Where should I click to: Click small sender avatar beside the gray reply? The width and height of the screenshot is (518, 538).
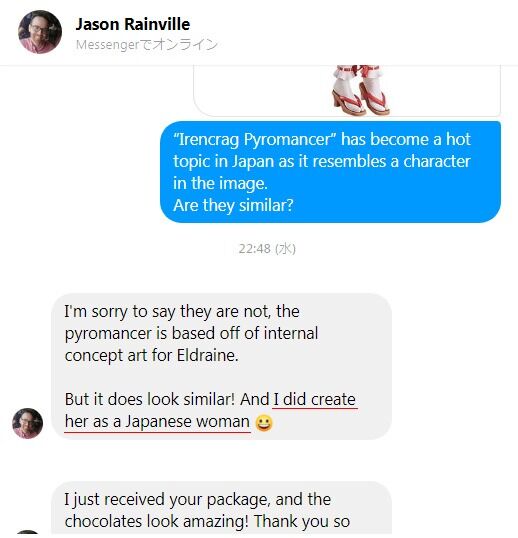27,423
